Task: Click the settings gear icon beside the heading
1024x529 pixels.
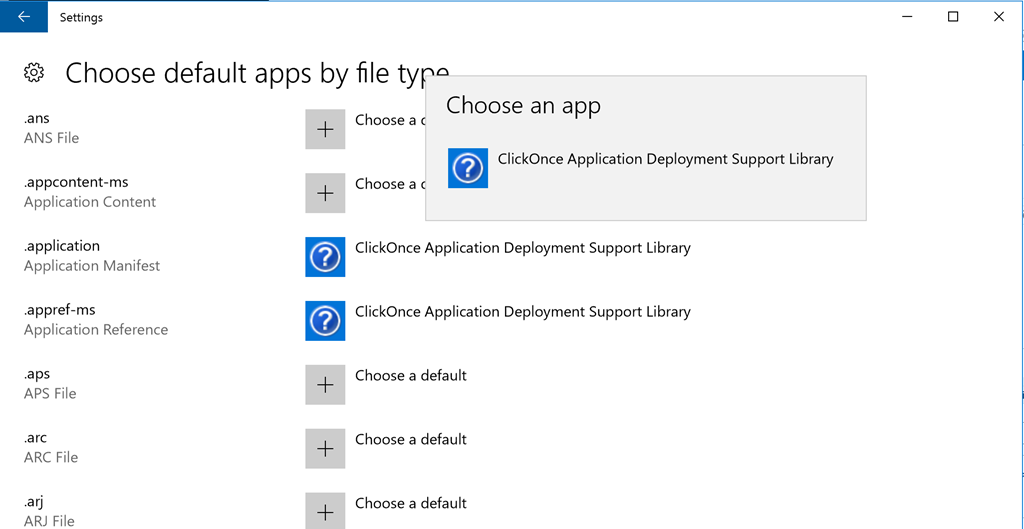Action: pyautogui.click(x=34, y=72)
